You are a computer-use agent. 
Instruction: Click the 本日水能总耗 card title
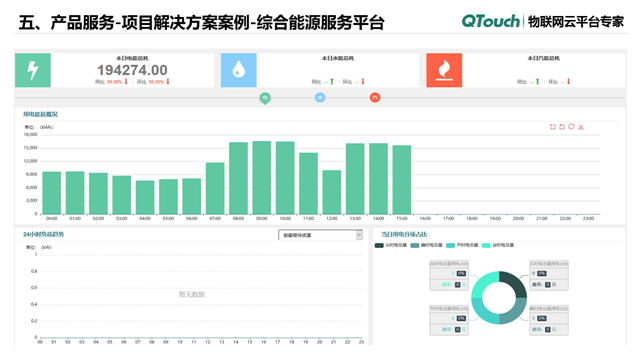[338, 58]
